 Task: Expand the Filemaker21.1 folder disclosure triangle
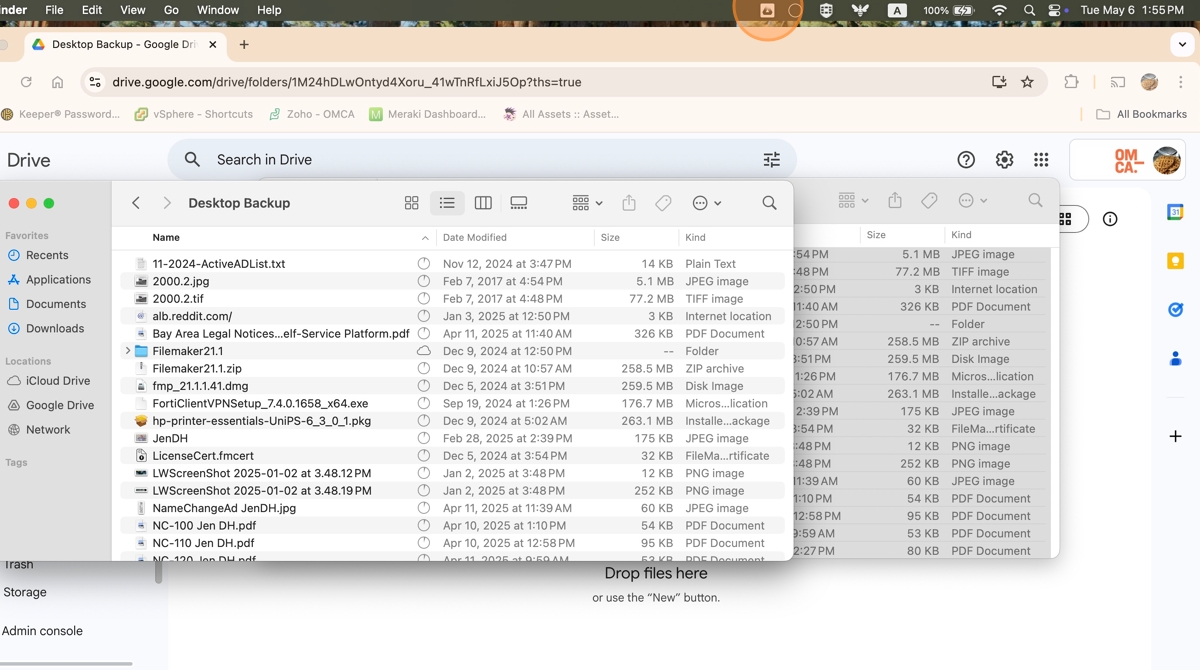click(x=127, y=351)
